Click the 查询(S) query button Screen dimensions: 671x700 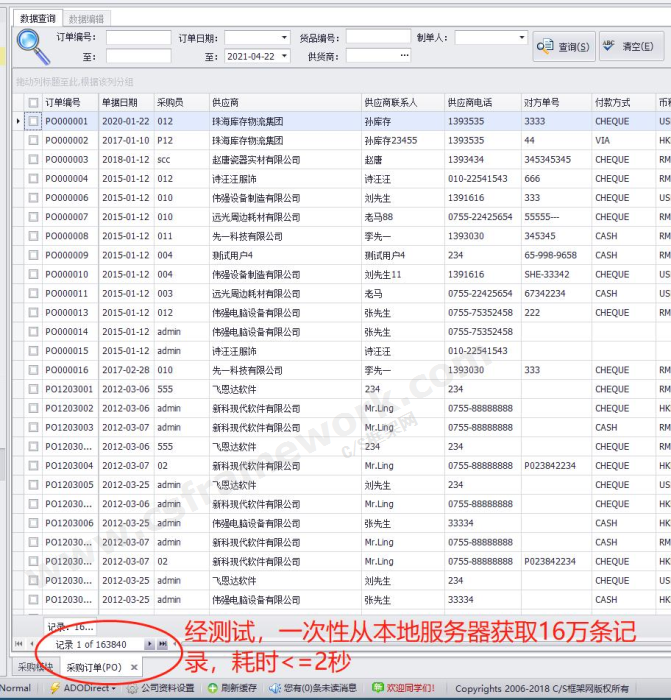(x=564, y=47)
